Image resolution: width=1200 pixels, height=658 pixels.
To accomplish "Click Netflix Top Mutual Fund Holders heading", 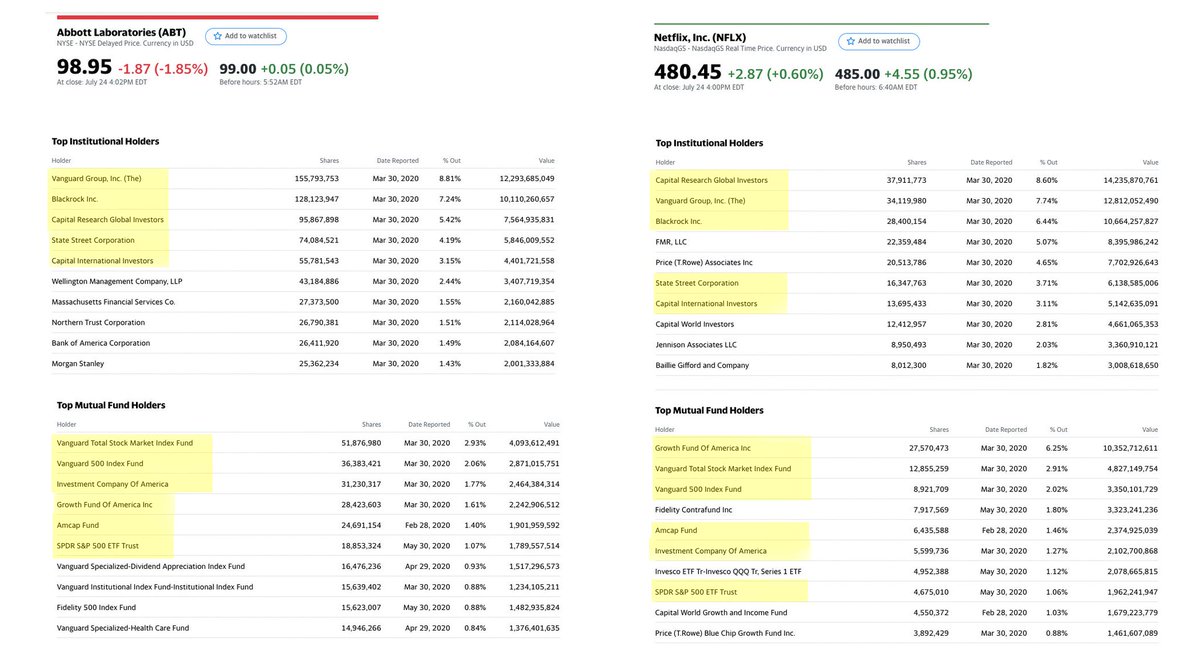I will [x=709, y=410].
